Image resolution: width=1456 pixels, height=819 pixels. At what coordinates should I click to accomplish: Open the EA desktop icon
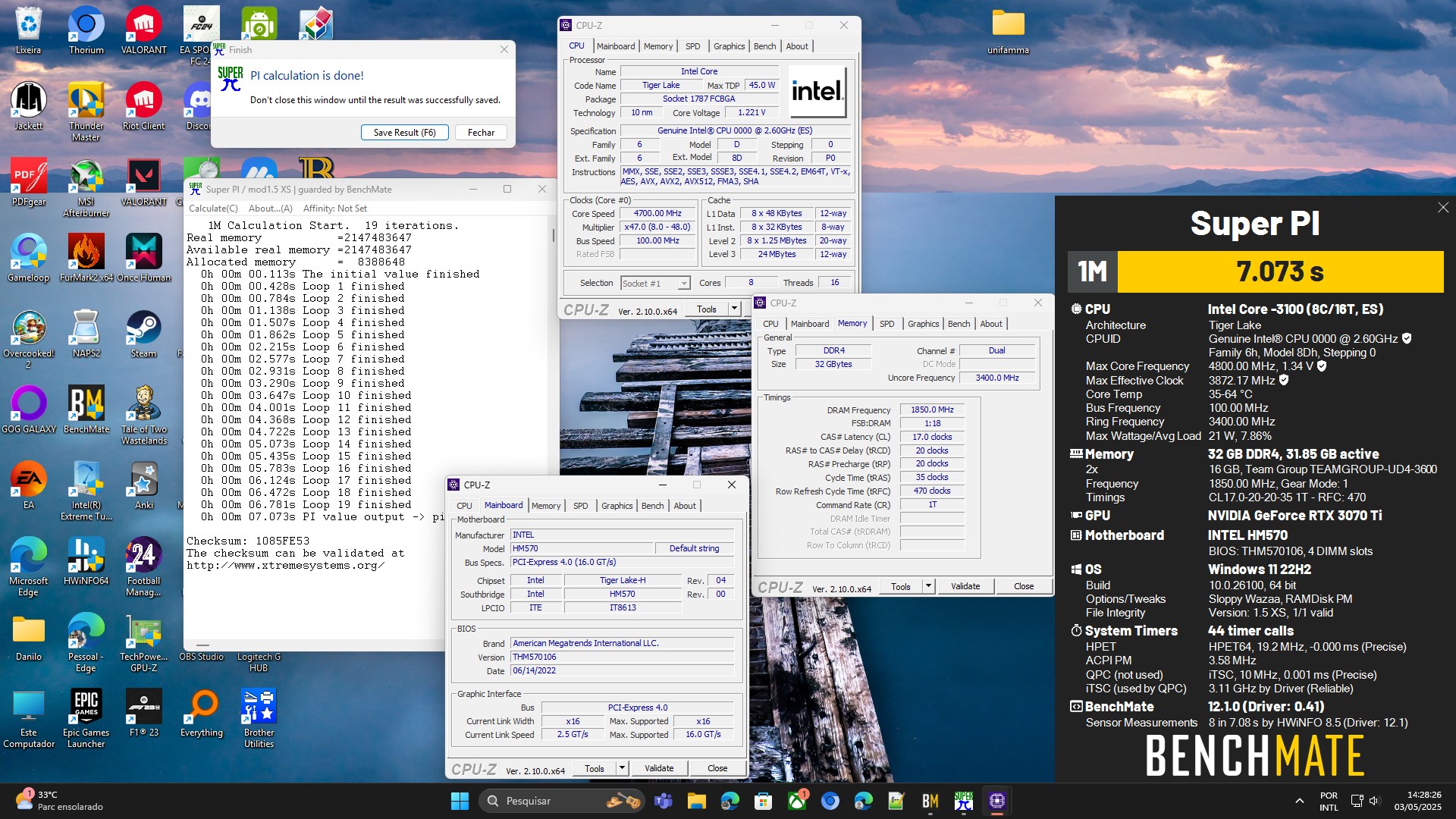(29, 485)
